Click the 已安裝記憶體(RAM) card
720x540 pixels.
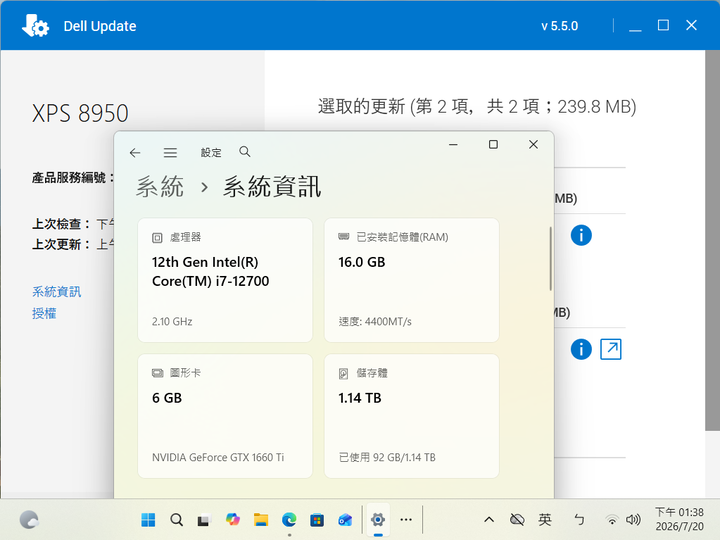411,280
